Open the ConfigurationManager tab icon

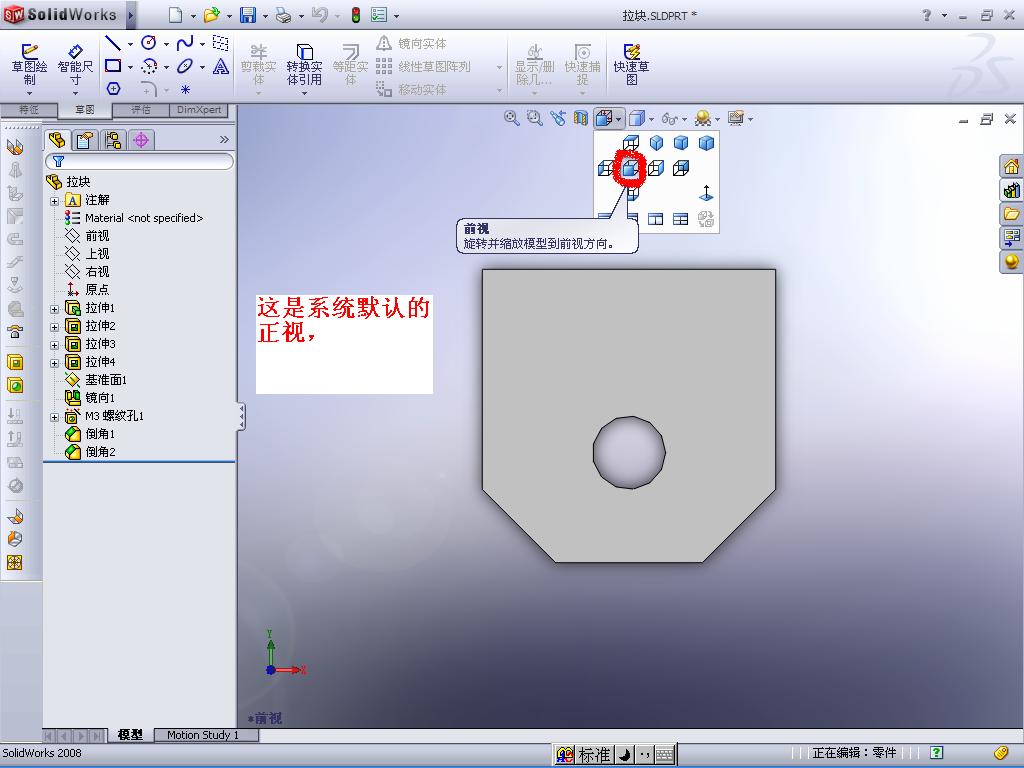coord(113,140)
